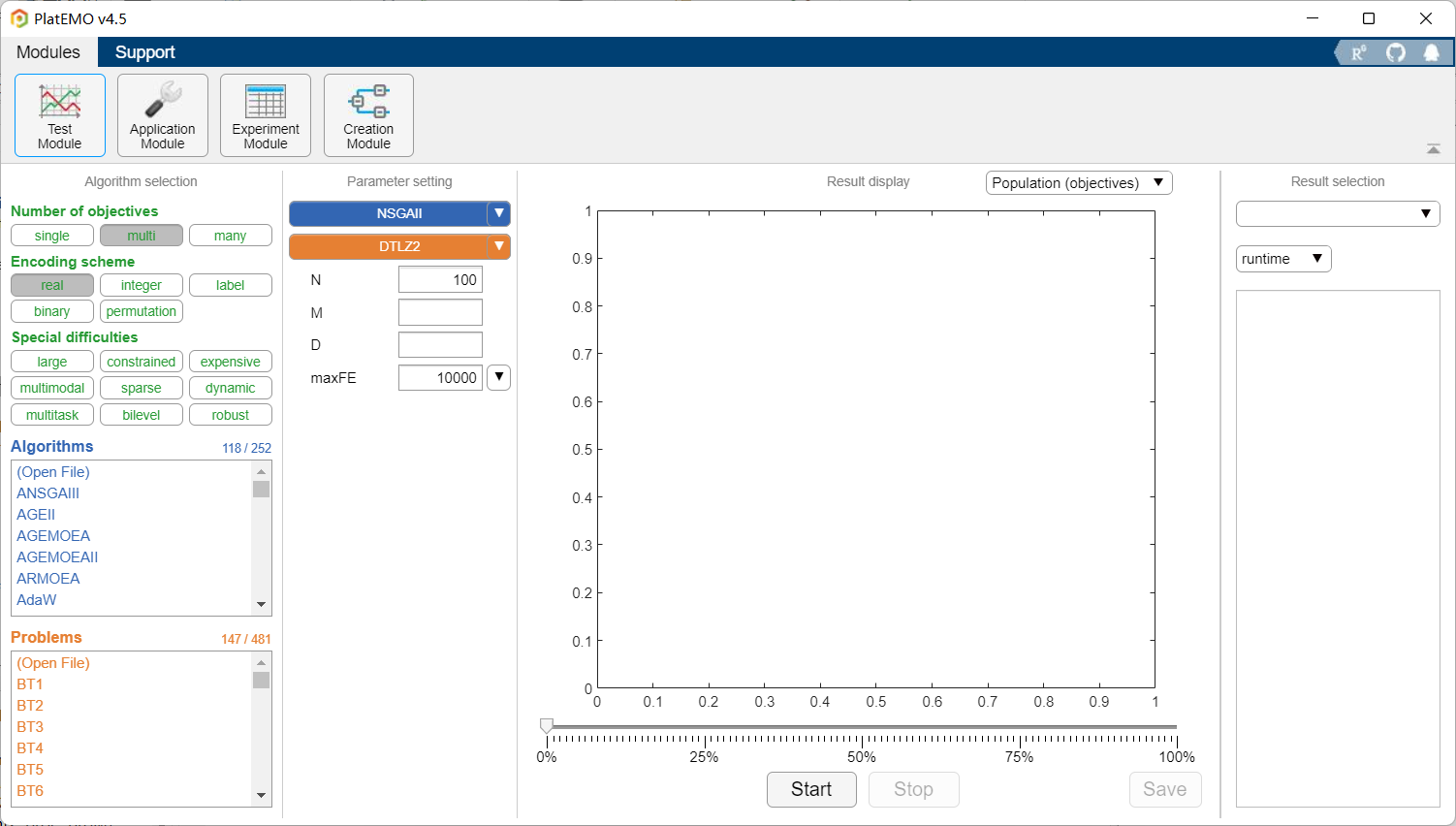Click Problems list scroll up arrow
Screen dimensions: 1456x826
tap(261, 662)
